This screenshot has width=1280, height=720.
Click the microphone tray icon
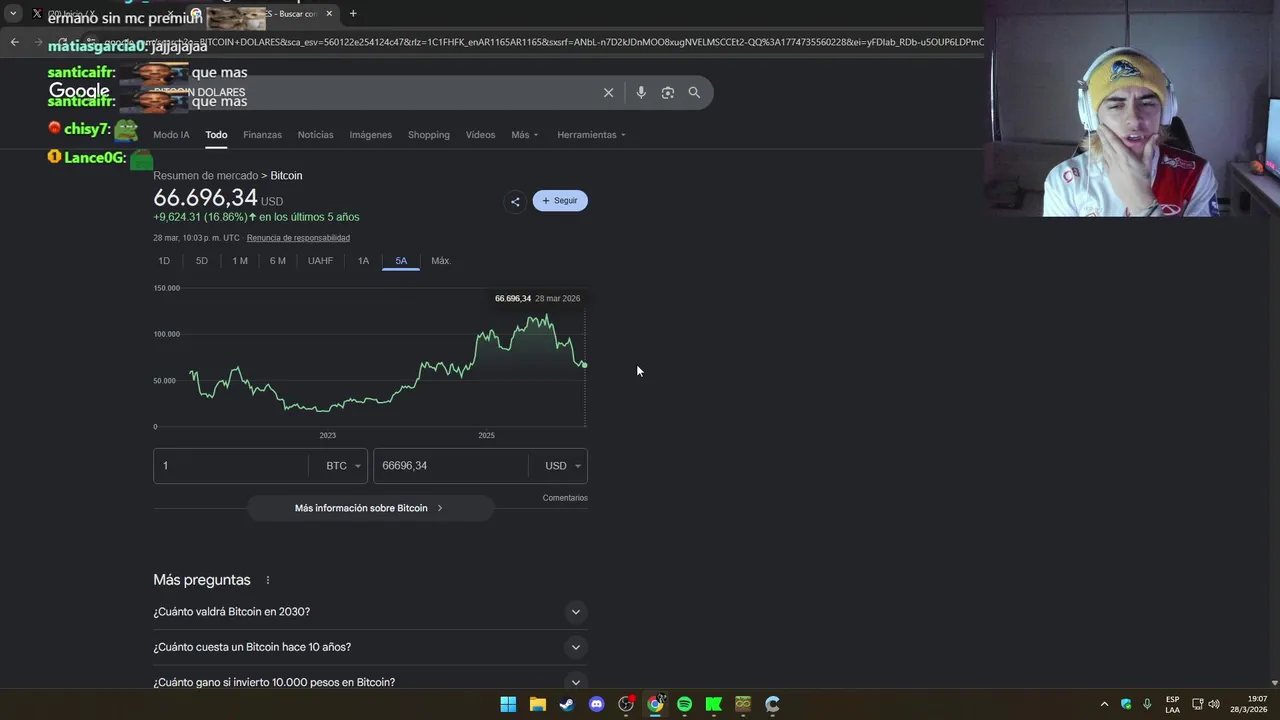pos(1147,704)
